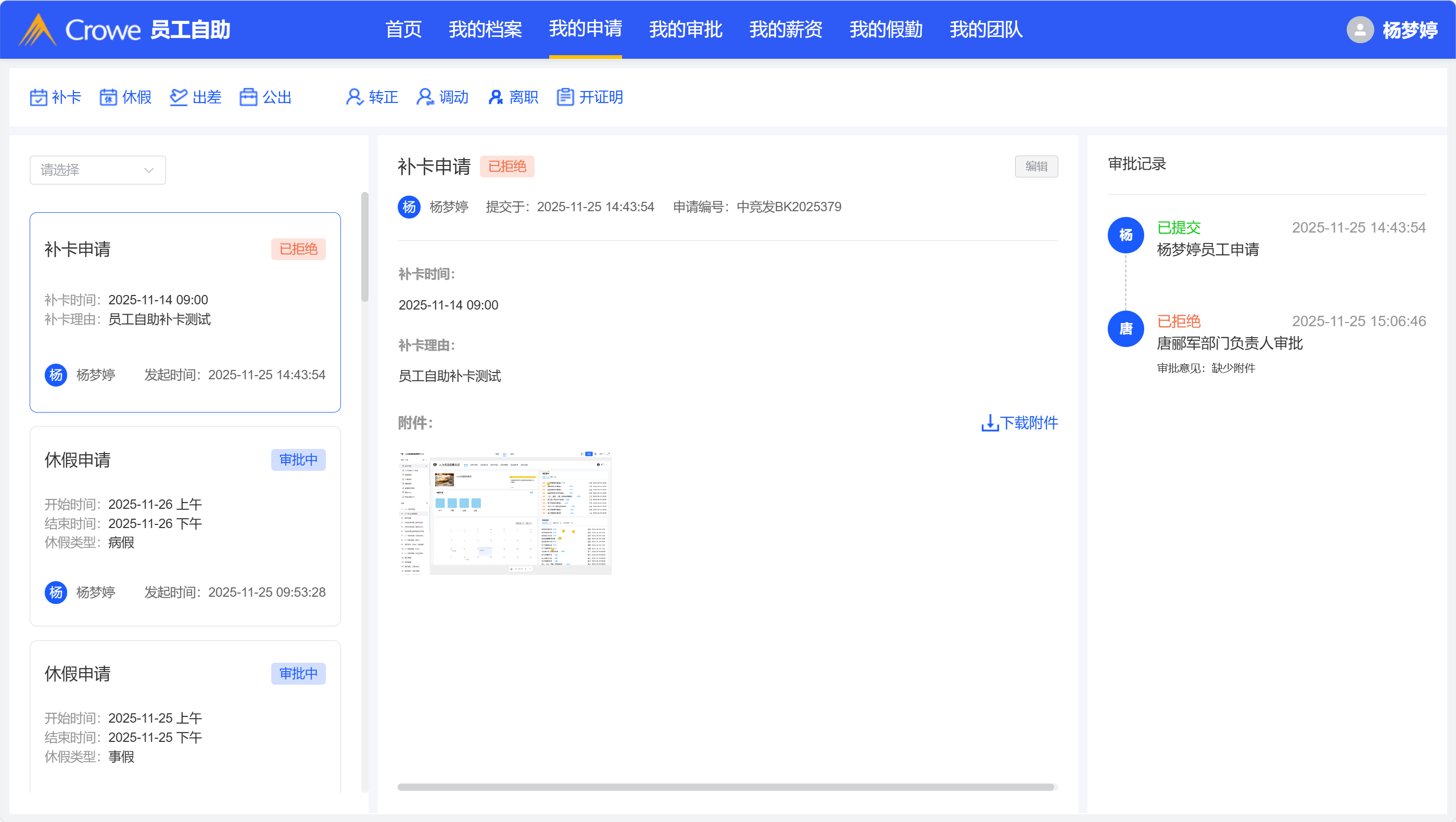Image resolution: width=1456 pixels, height=822 pixels.
Task: Switch to 我的审批 tab
Action: point(685,29)
